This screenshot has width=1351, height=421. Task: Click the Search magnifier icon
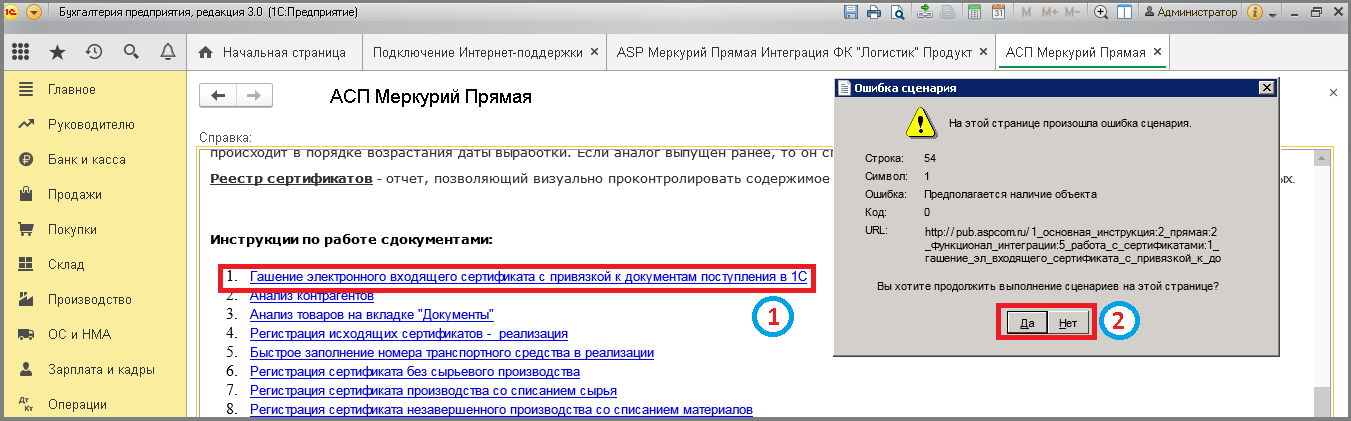pos(131,52)
